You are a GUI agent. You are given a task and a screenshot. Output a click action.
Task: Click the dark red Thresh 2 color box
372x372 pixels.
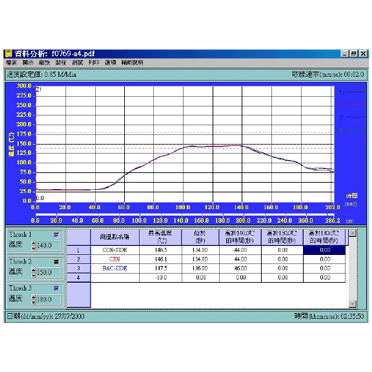point(56,262)
